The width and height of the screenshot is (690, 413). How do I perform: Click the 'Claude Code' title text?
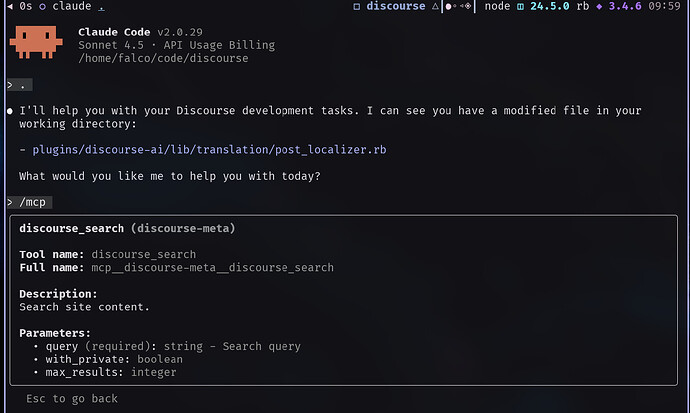[x=114, y=32]
